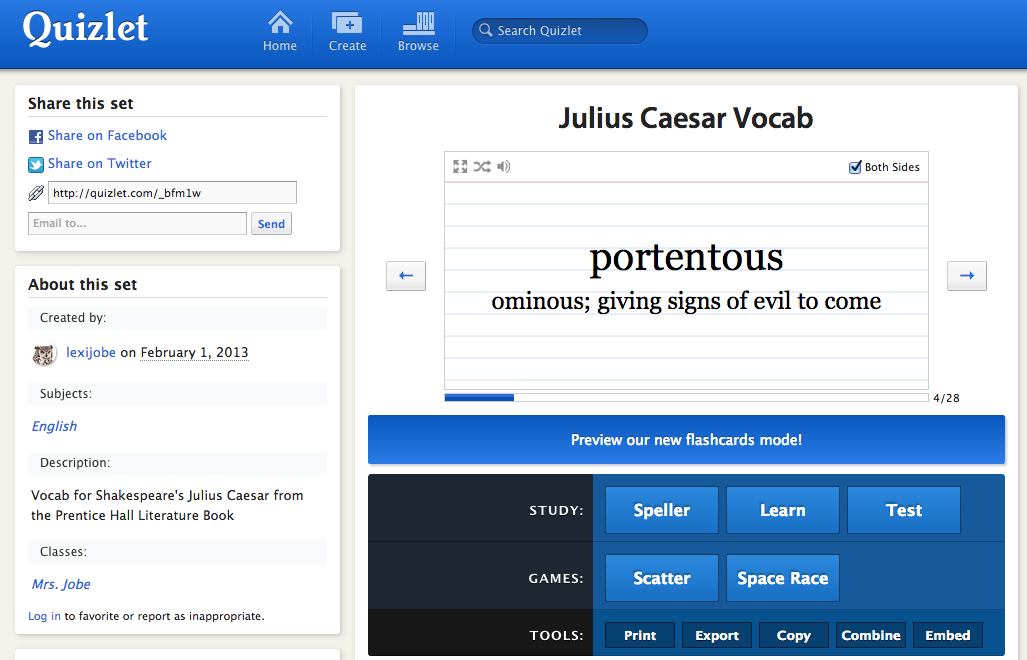Toggle the Both Sides checkbox
This screenshot has height=660, width=1027.
pyautogui.click(x=855, y=167)
